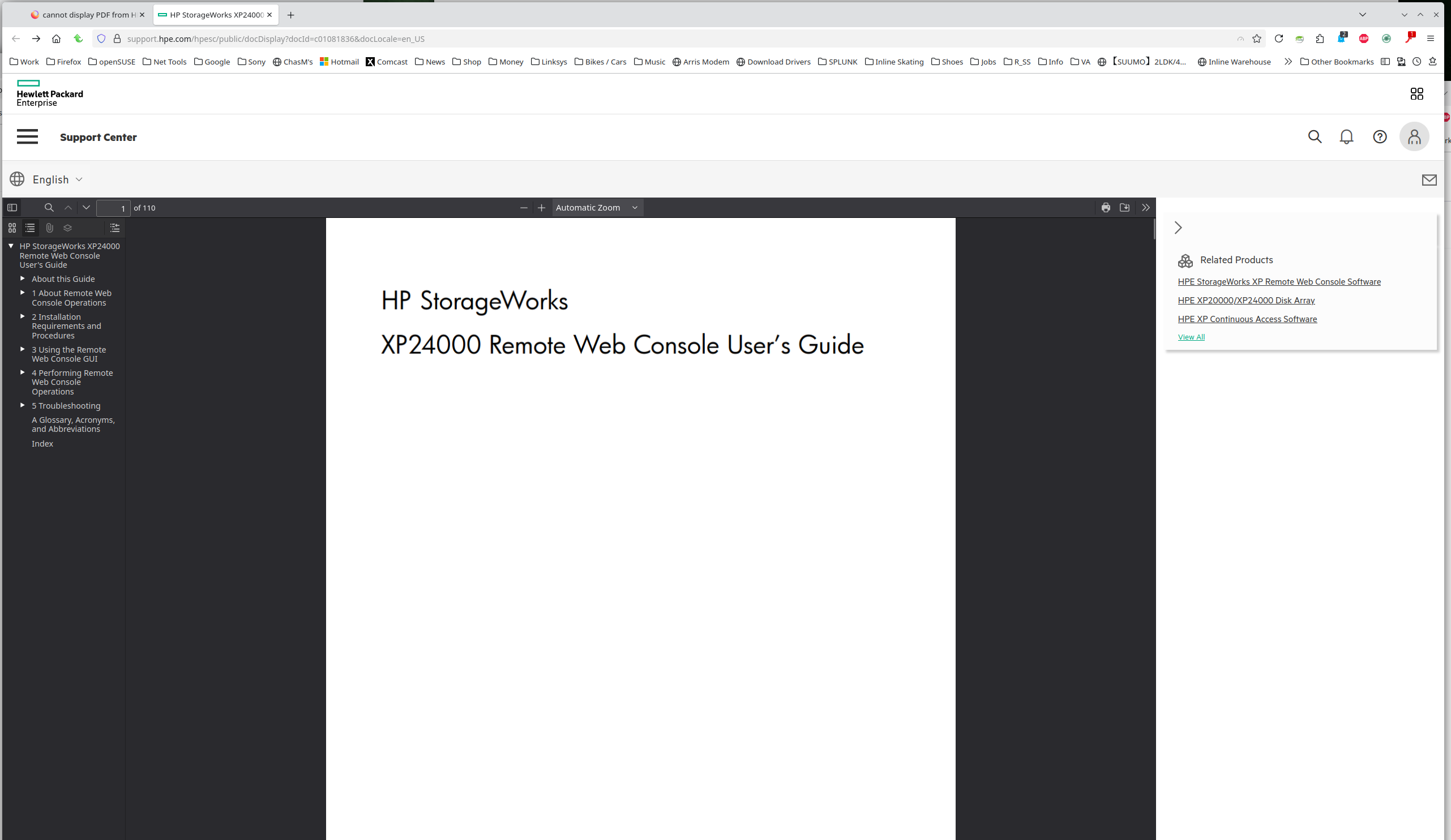Show attachments view in sidebar
This screenshot has height=840, width=1451.
[x=49, y=228]
